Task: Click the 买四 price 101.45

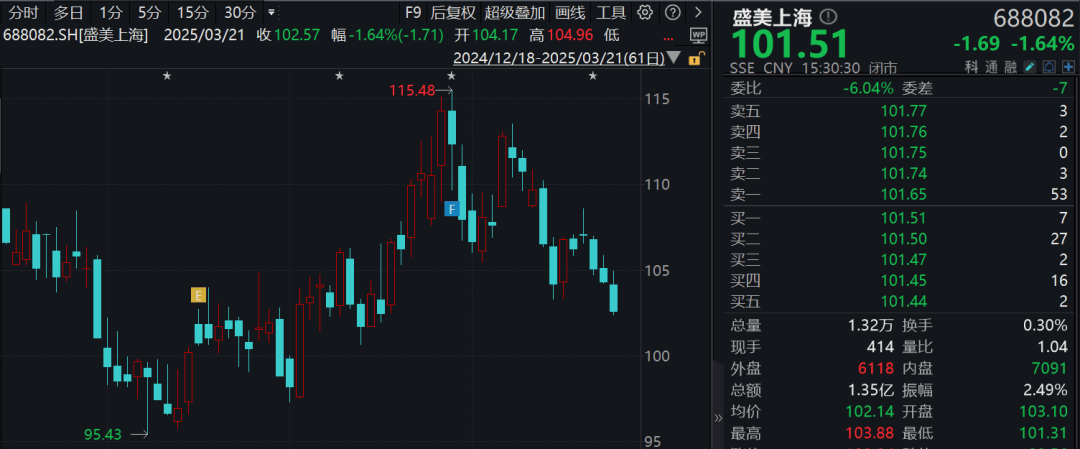Action: click(x=904, y=280)
